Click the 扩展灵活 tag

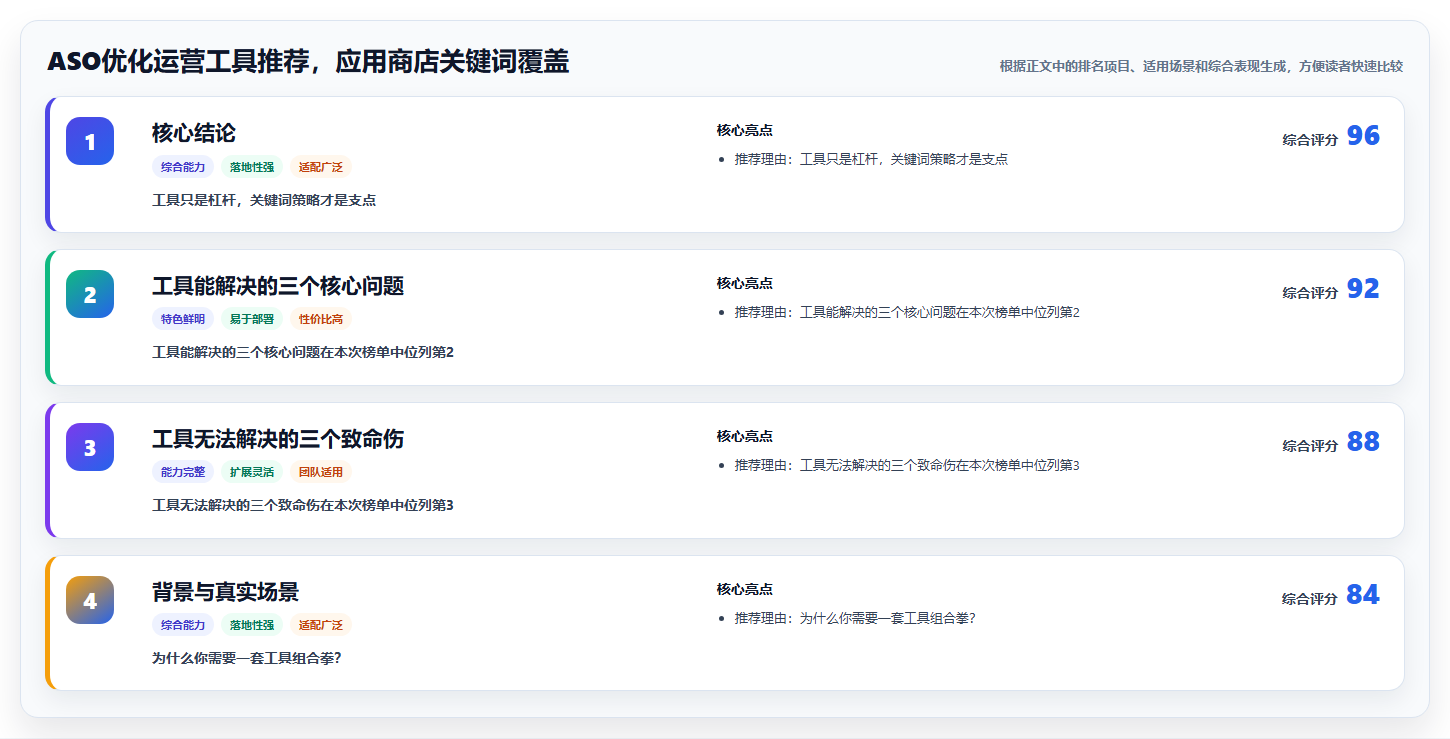[252, 472]
